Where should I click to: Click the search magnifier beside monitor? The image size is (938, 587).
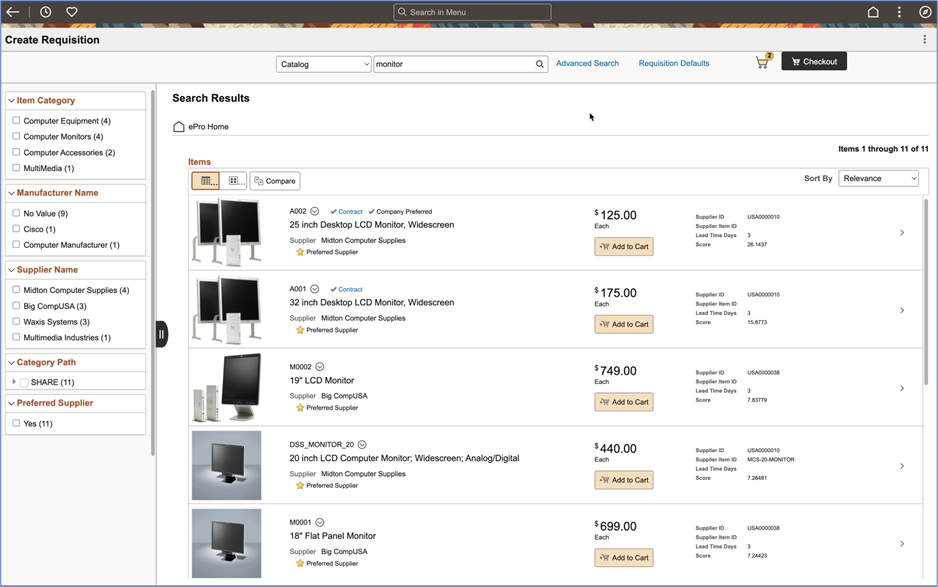pos(540,64)
